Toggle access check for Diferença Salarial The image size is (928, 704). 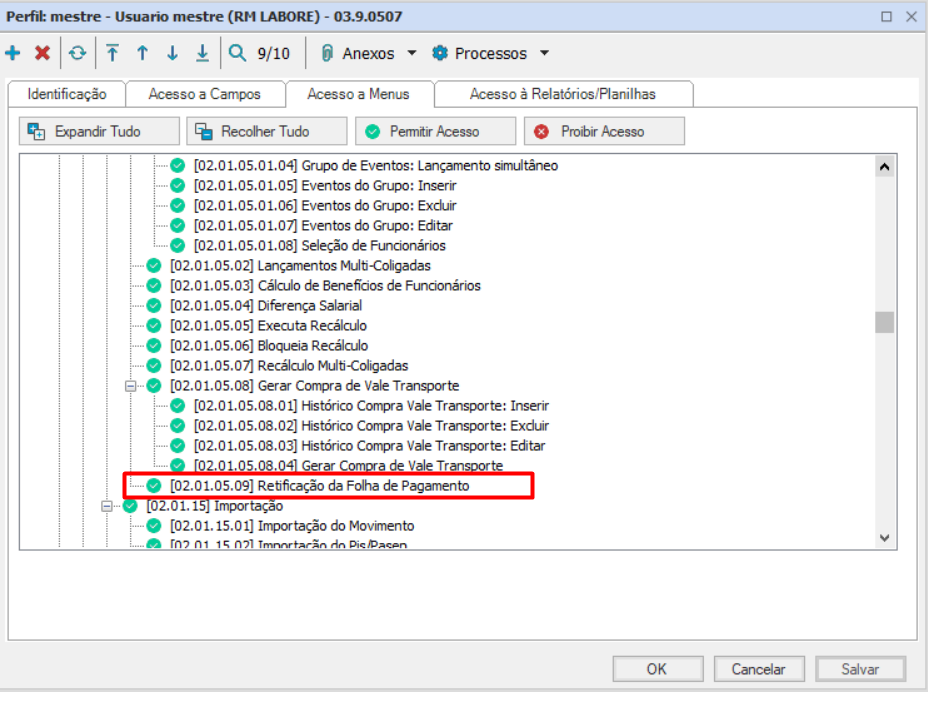tap(154, 306)
